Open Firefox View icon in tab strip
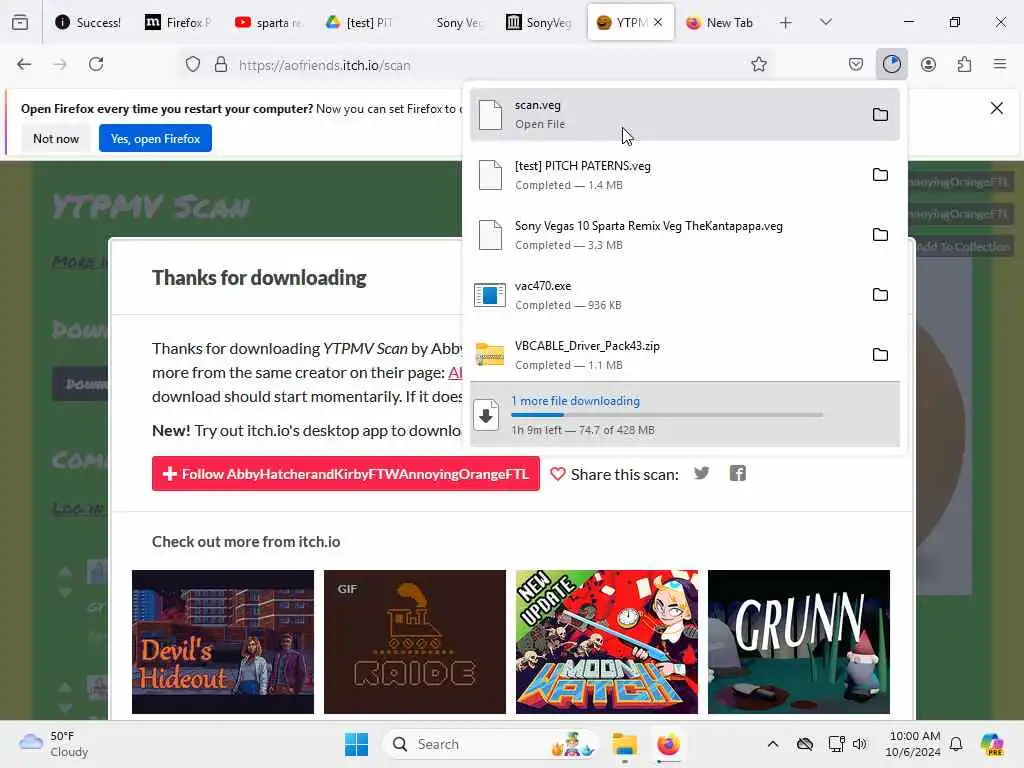Viewport: 1024px width, 768px height. click(x=20, y=22)
